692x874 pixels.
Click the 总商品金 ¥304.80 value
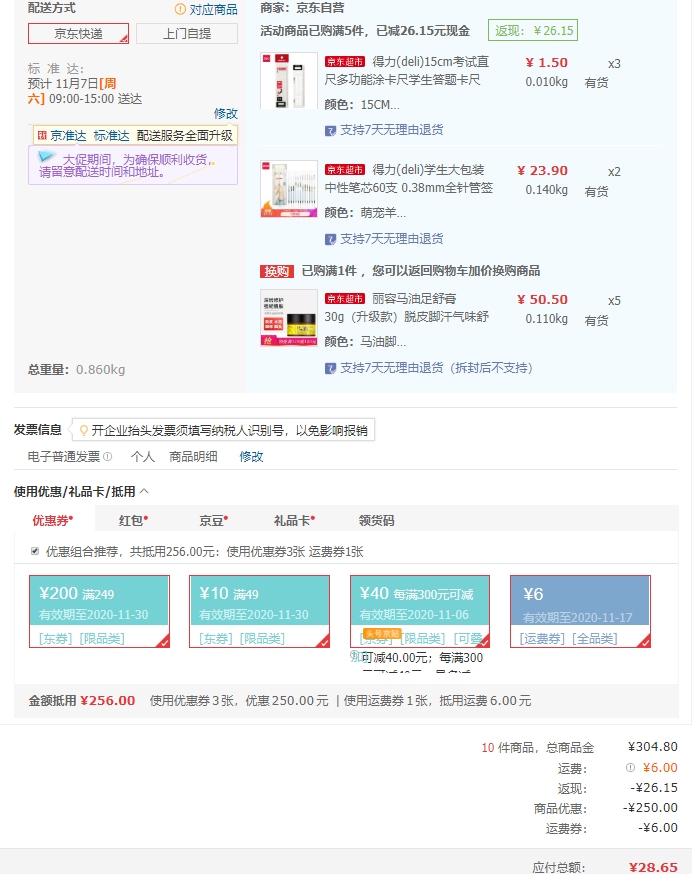[652, 747]
